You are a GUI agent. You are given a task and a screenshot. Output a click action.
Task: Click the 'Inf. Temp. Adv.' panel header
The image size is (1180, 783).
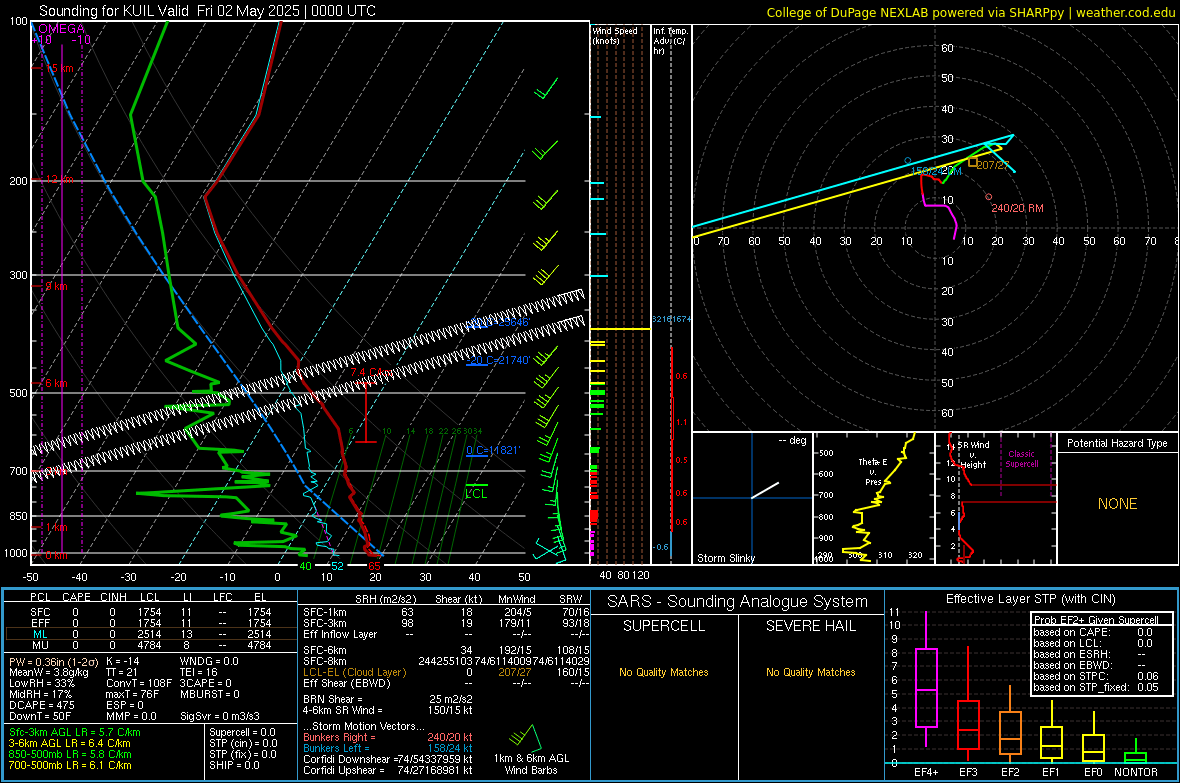[x=670, y=41]
